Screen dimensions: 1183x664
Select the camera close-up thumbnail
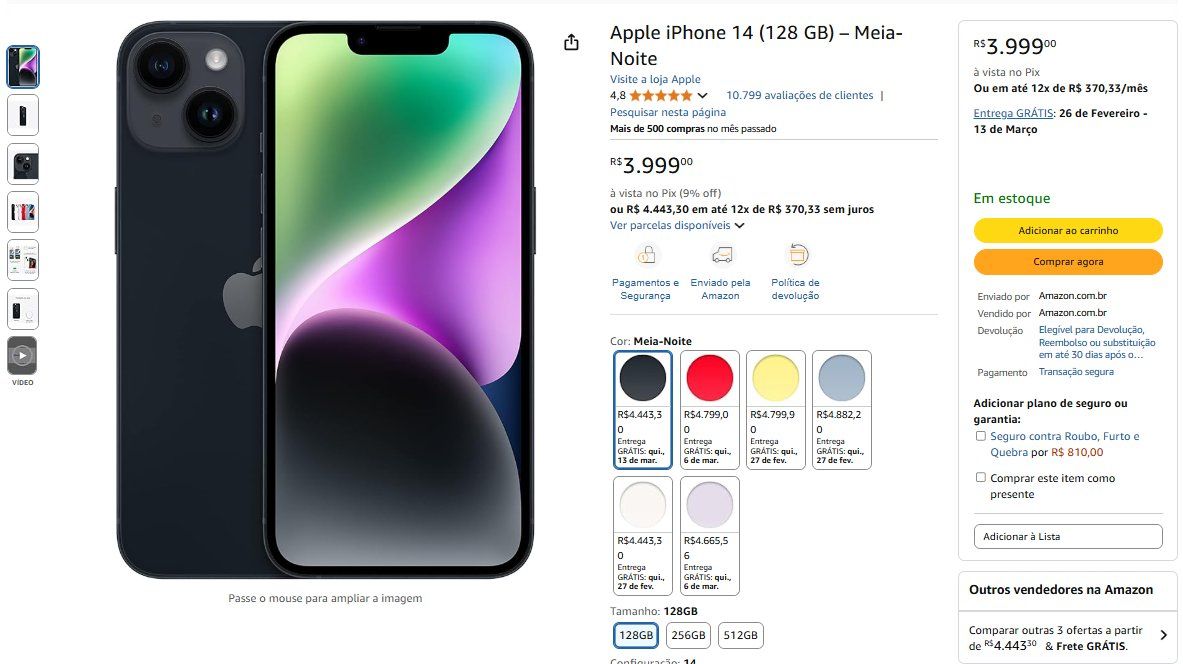coord(23,164)
